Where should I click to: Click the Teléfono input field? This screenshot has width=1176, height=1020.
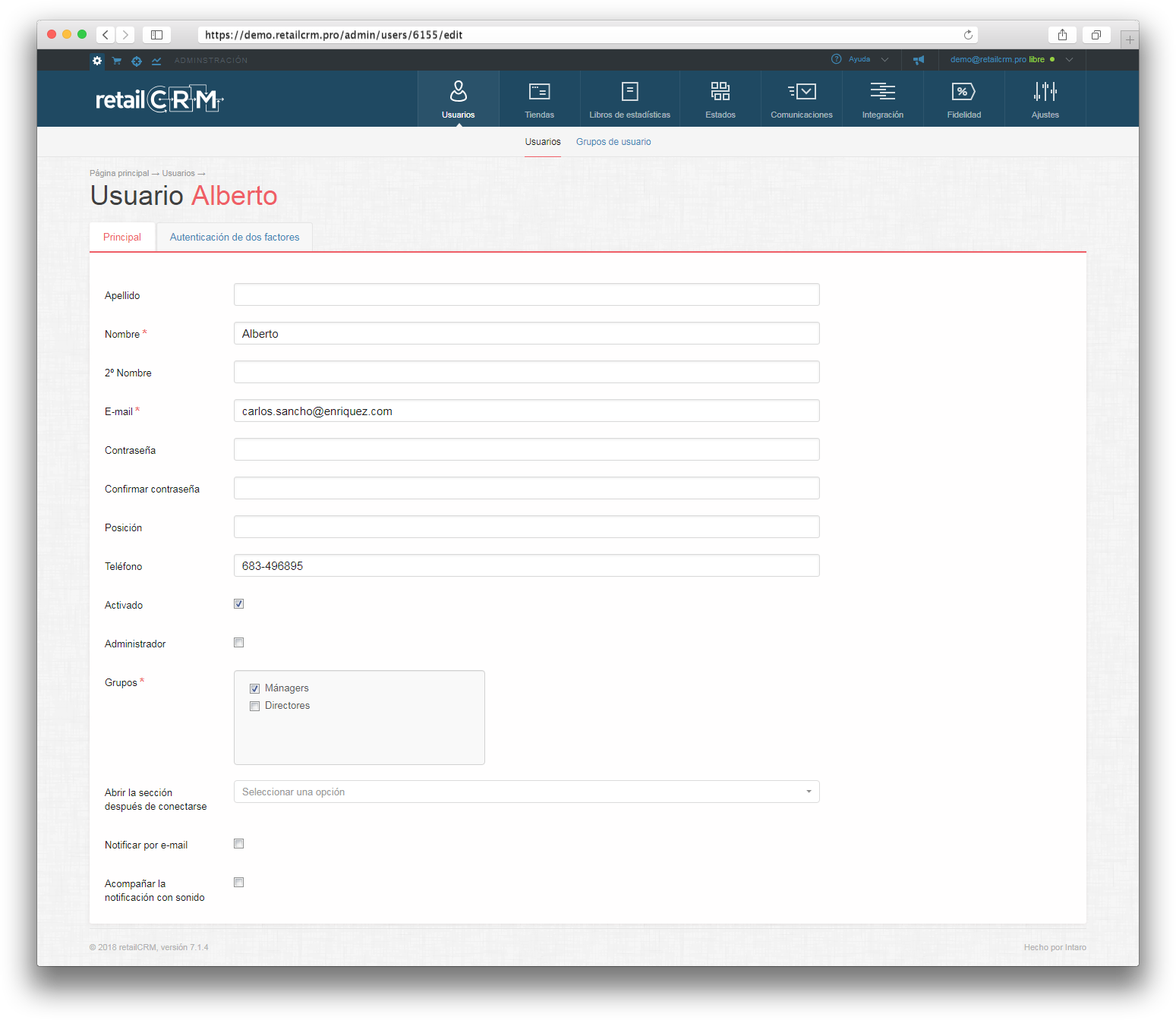[527, 565]
